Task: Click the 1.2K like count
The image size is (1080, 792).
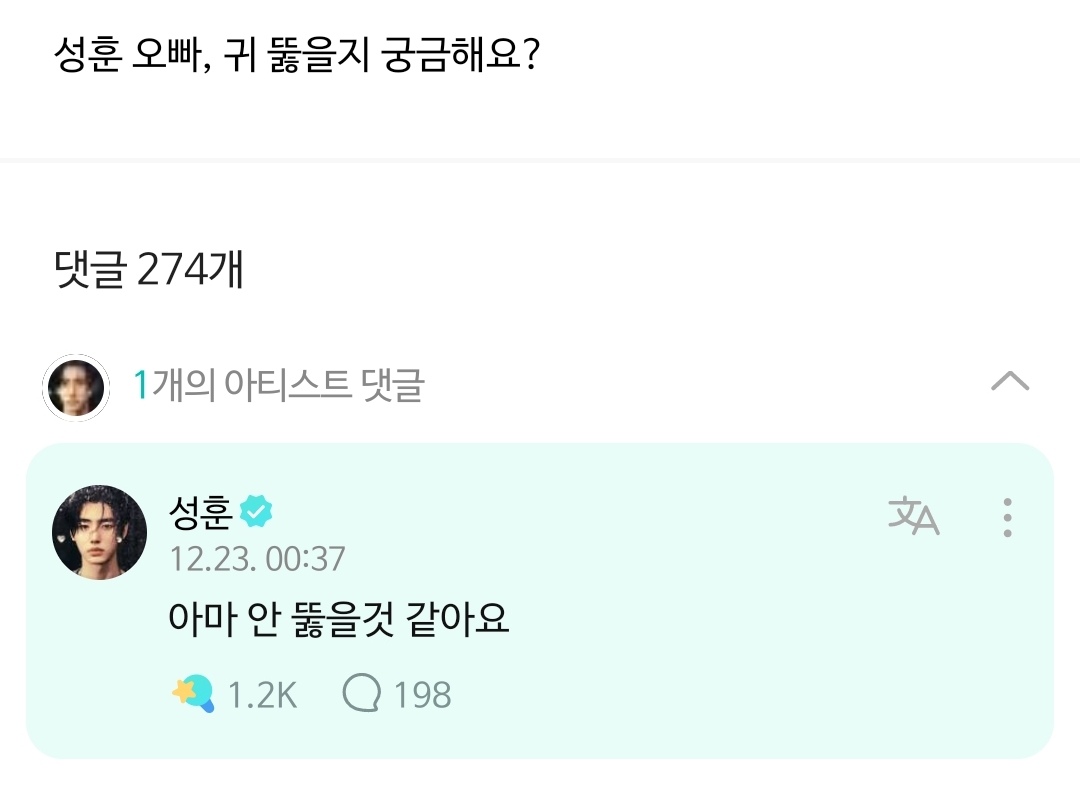Action: (x=262, y=694)
